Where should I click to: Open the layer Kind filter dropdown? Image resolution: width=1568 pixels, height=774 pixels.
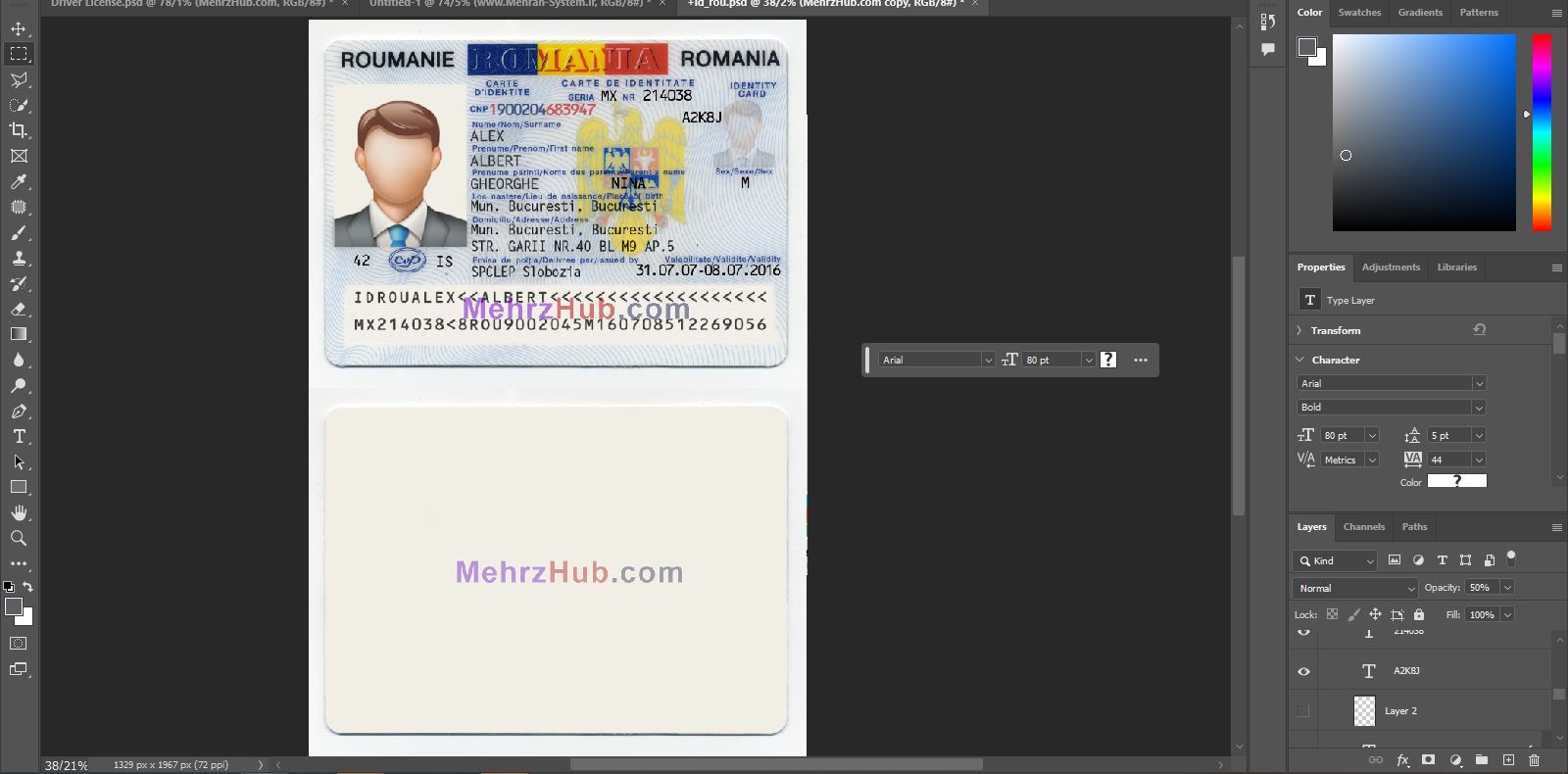pos(1335,560)
